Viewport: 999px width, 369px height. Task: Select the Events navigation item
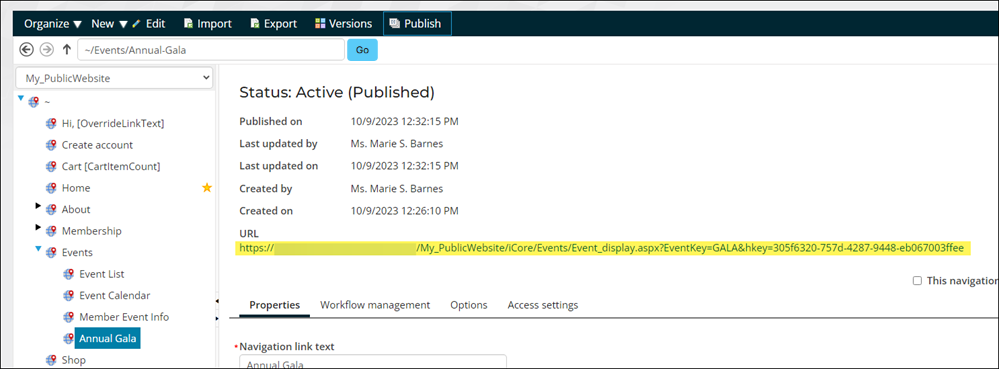[76, 252]
